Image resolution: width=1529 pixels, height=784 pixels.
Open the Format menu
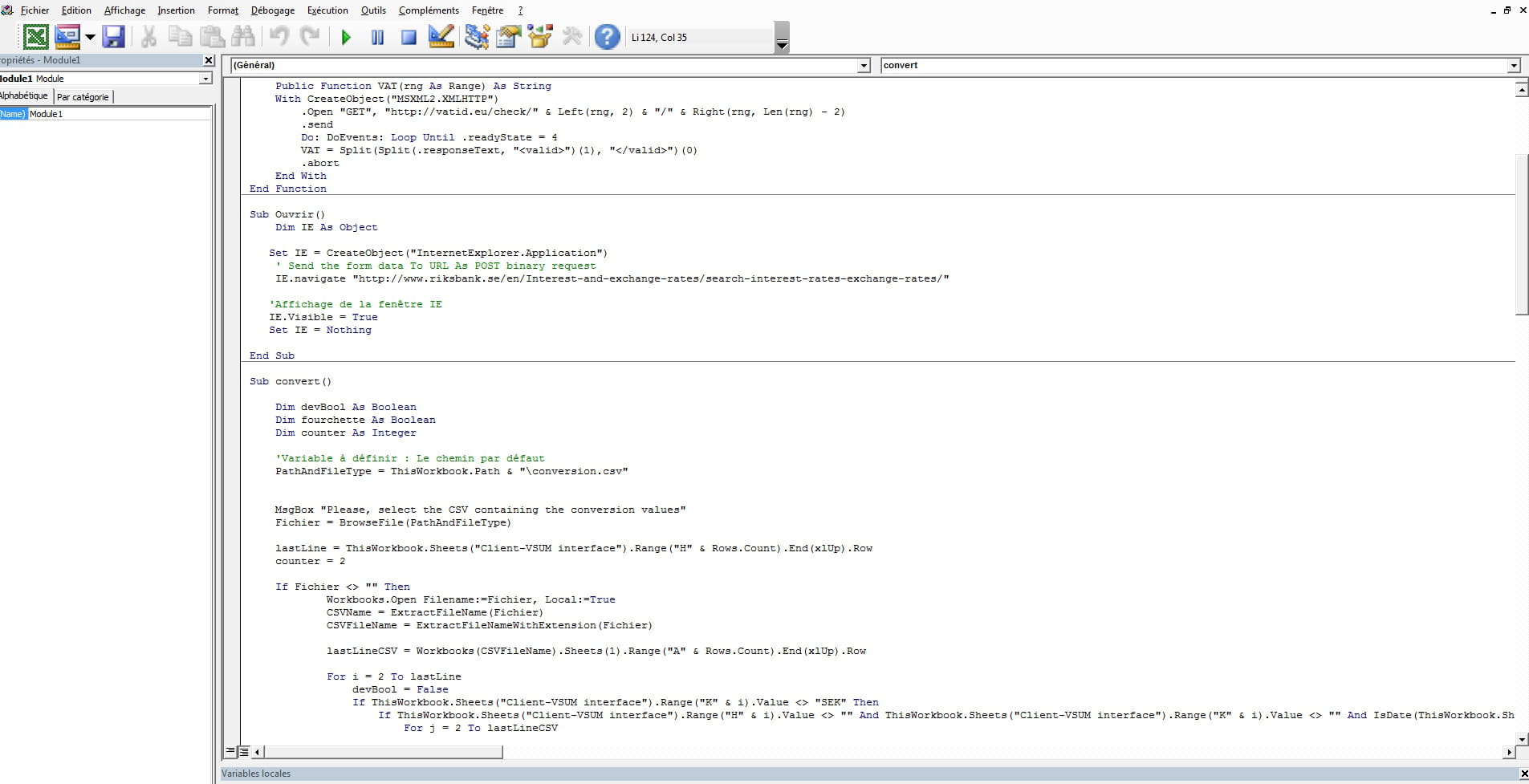[223, 10]
